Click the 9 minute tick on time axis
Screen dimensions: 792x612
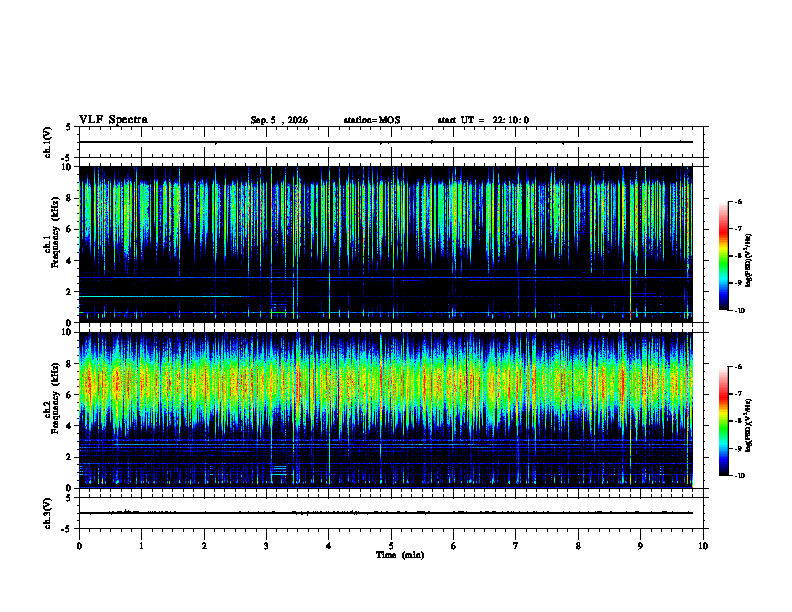click(640, 546)
